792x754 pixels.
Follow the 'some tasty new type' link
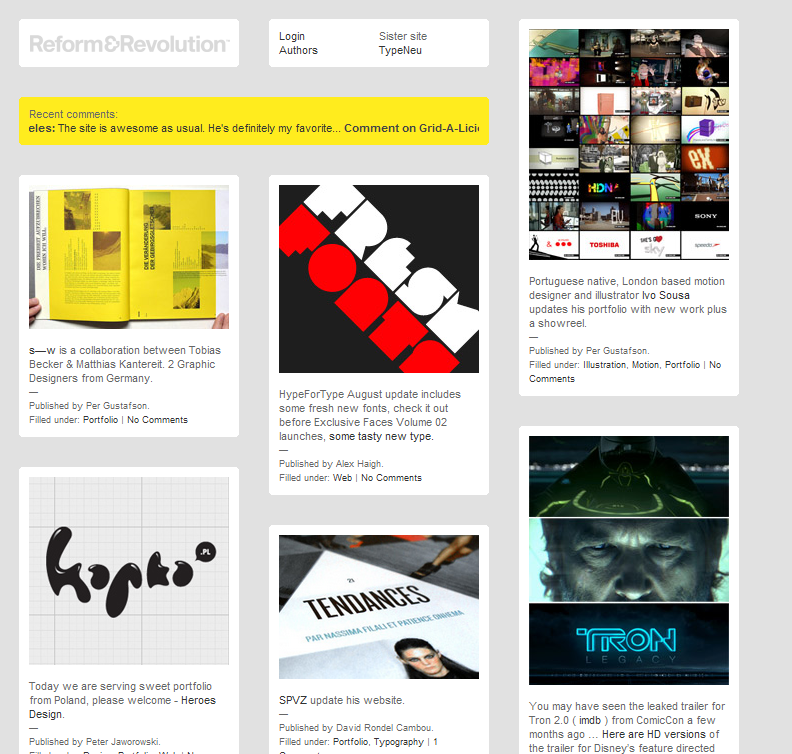coord(380,436)
